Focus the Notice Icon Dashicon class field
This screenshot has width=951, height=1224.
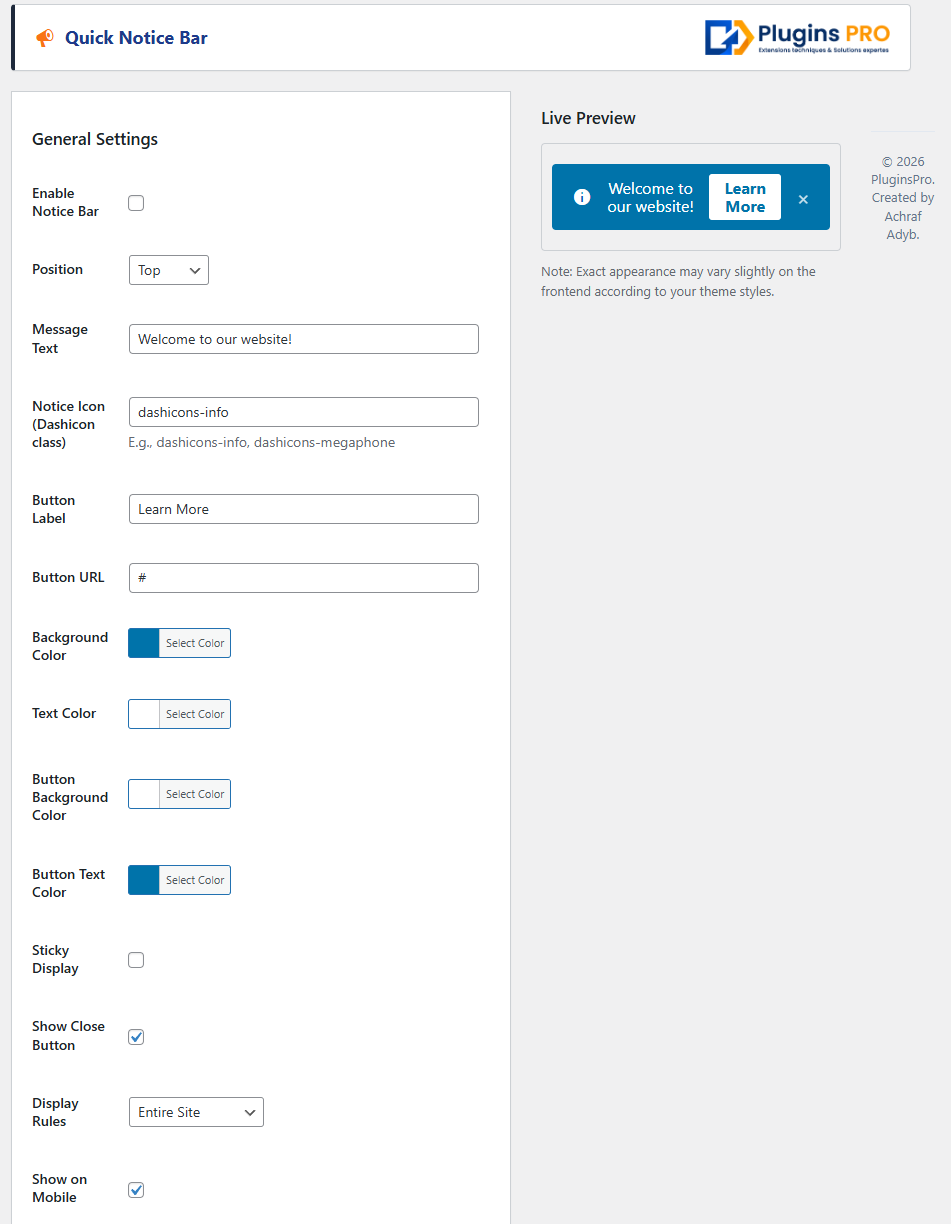pos(303,412)
